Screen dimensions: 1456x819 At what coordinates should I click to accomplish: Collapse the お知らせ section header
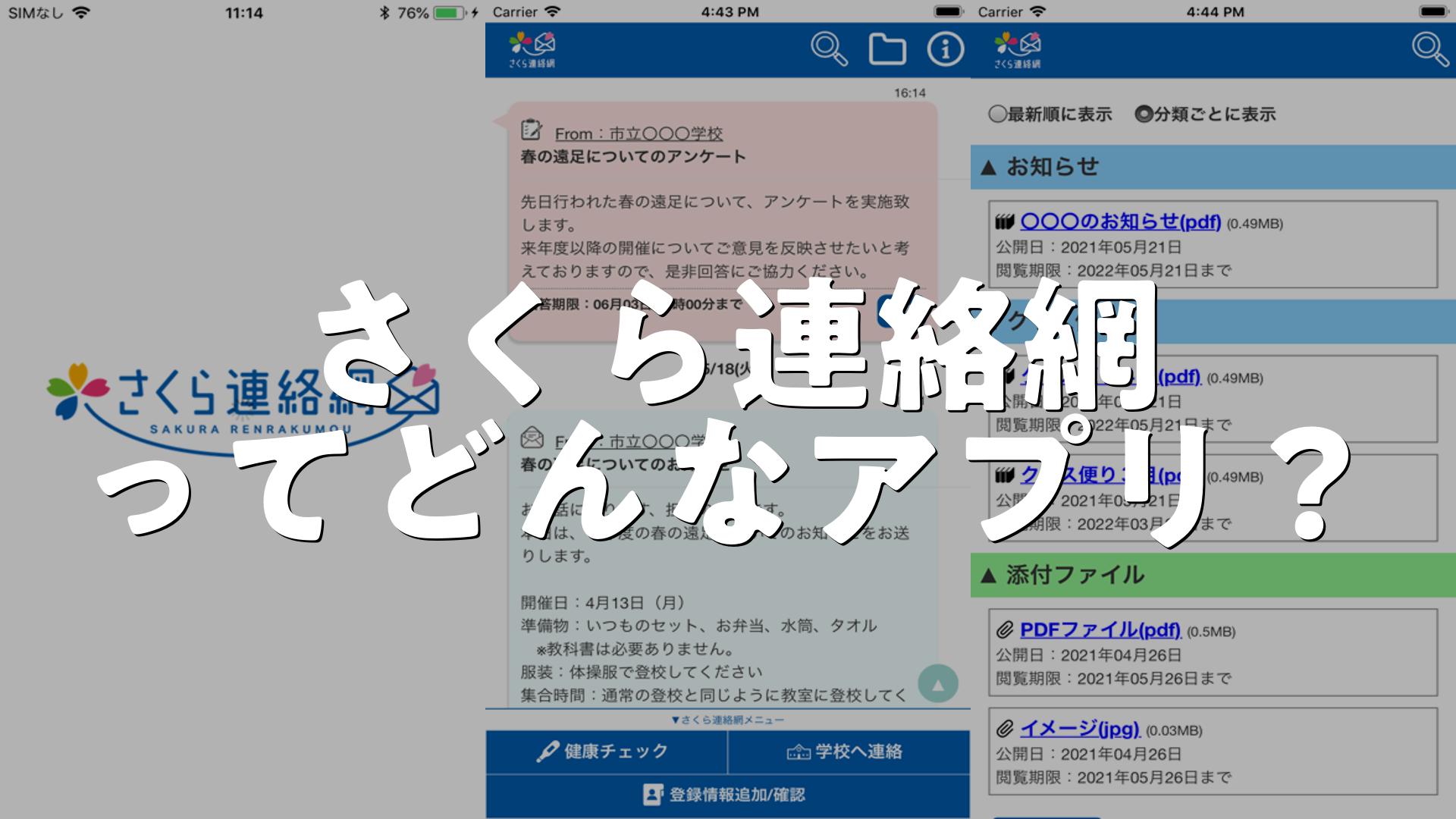[1213, 167]
